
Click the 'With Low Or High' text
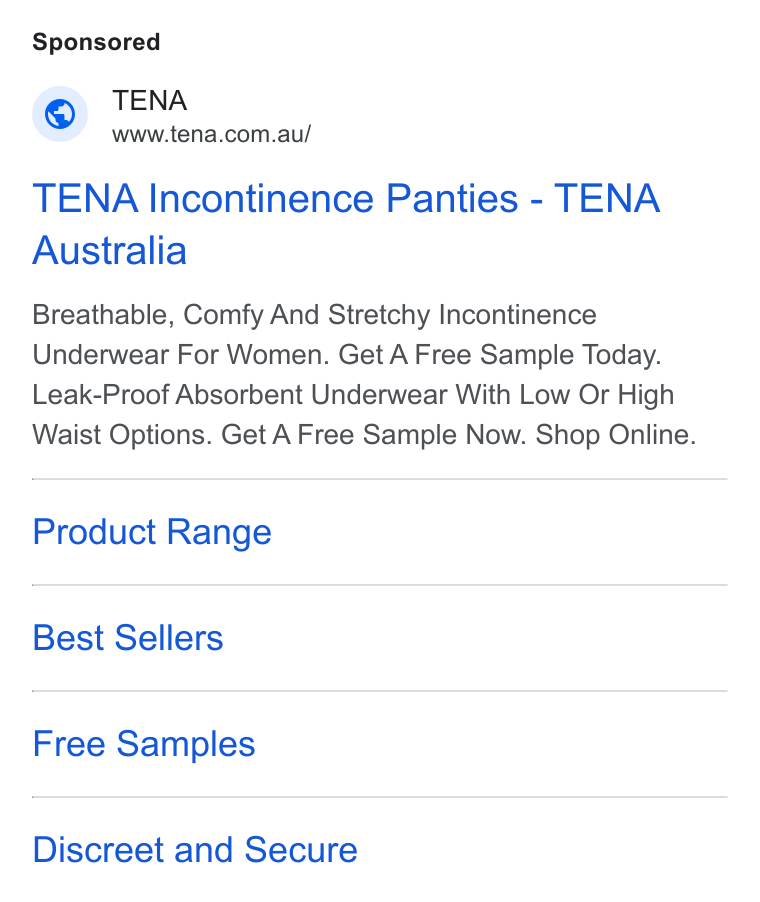[565, 395]
